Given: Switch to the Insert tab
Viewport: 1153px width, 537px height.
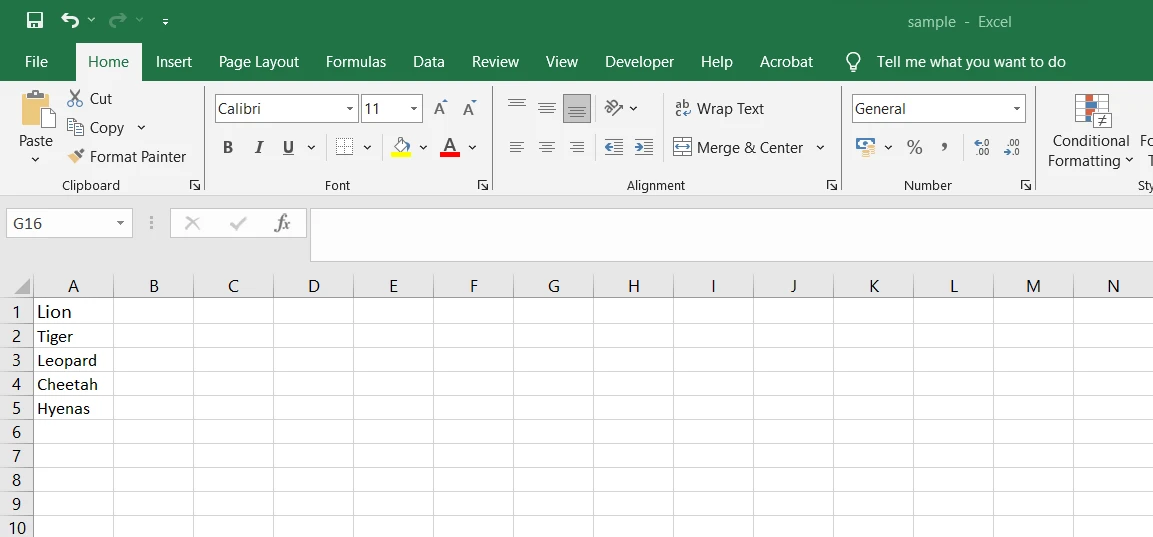Looking at the screenshot, I should pos(174,62).
